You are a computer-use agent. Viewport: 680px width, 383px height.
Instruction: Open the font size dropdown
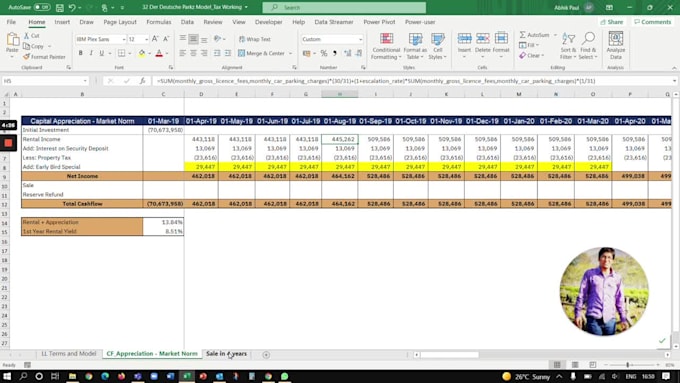(147, 39)
